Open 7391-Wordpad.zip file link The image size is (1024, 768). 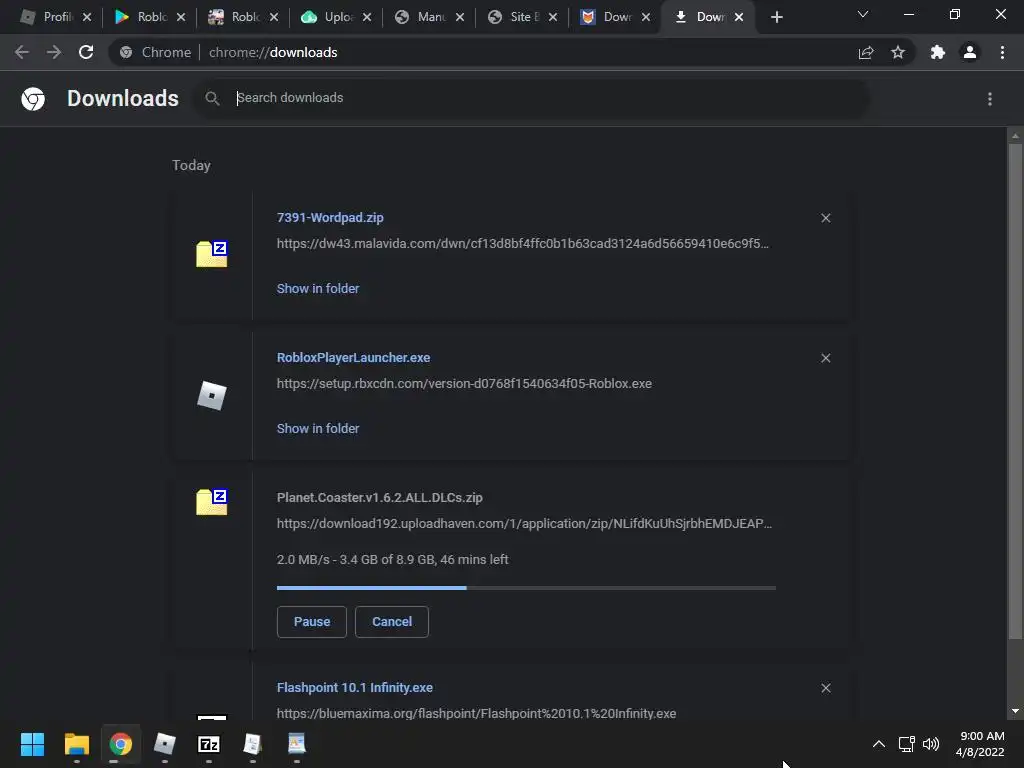tap(330, 217)
